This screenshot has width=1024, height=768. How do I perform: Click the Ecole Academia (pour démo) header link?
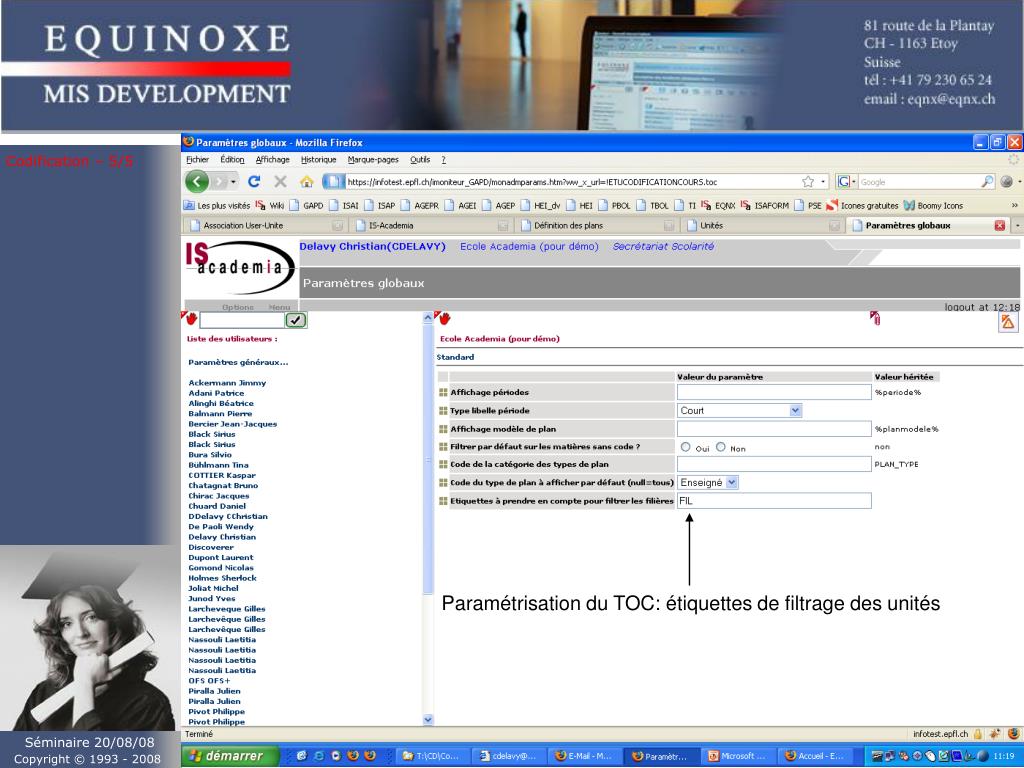pyautogui.click(x=529, y=246)
